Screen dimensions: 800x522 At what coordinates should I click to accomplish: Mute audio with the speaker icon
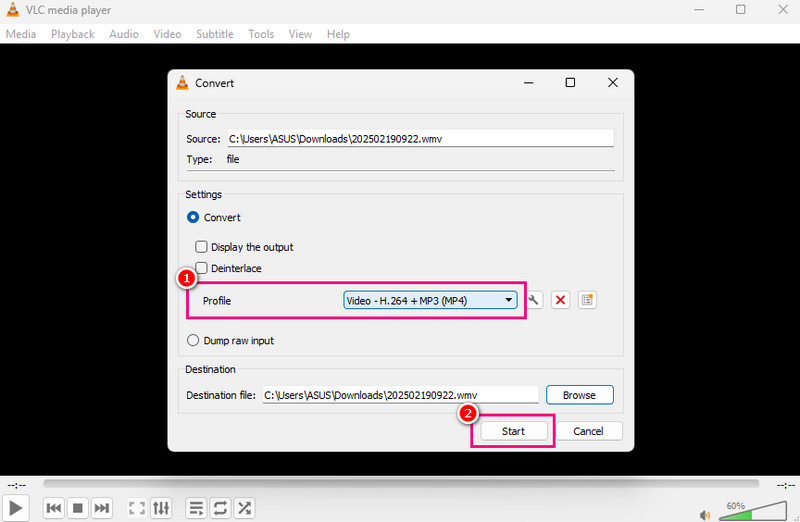[705, 515]
